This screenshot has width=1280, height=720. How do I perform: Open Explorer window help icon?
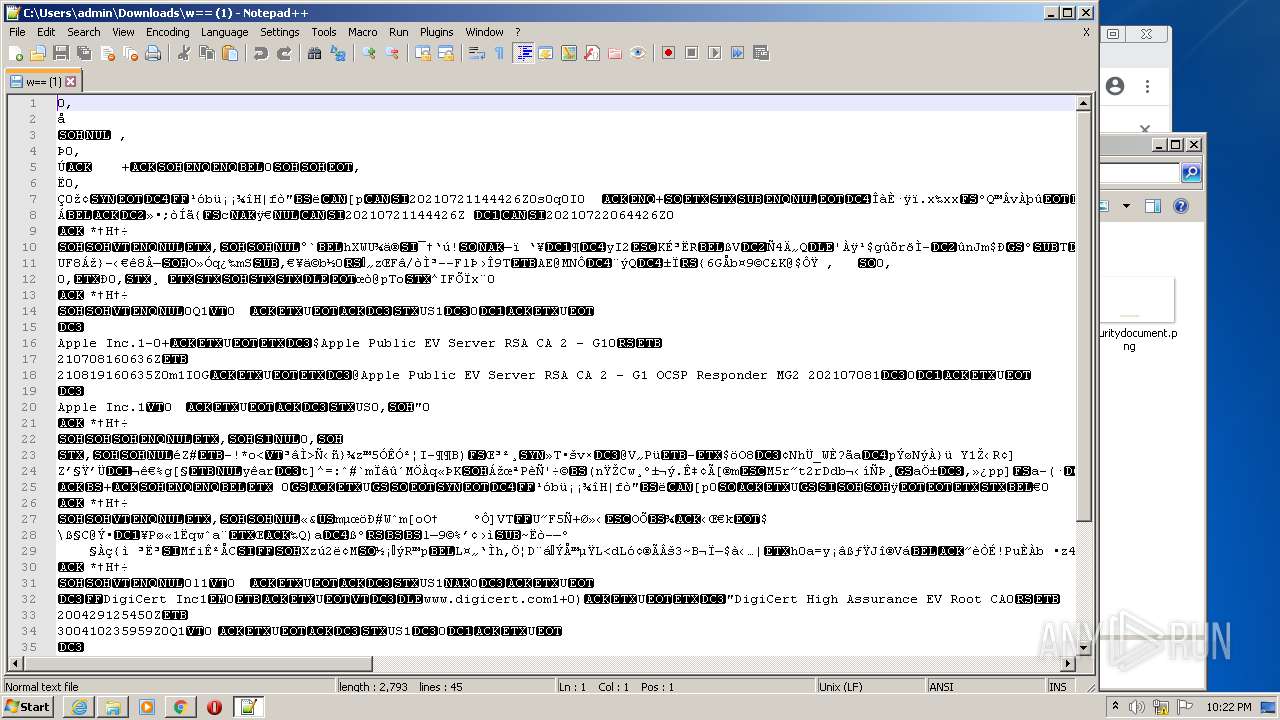tap(1180, 207)
